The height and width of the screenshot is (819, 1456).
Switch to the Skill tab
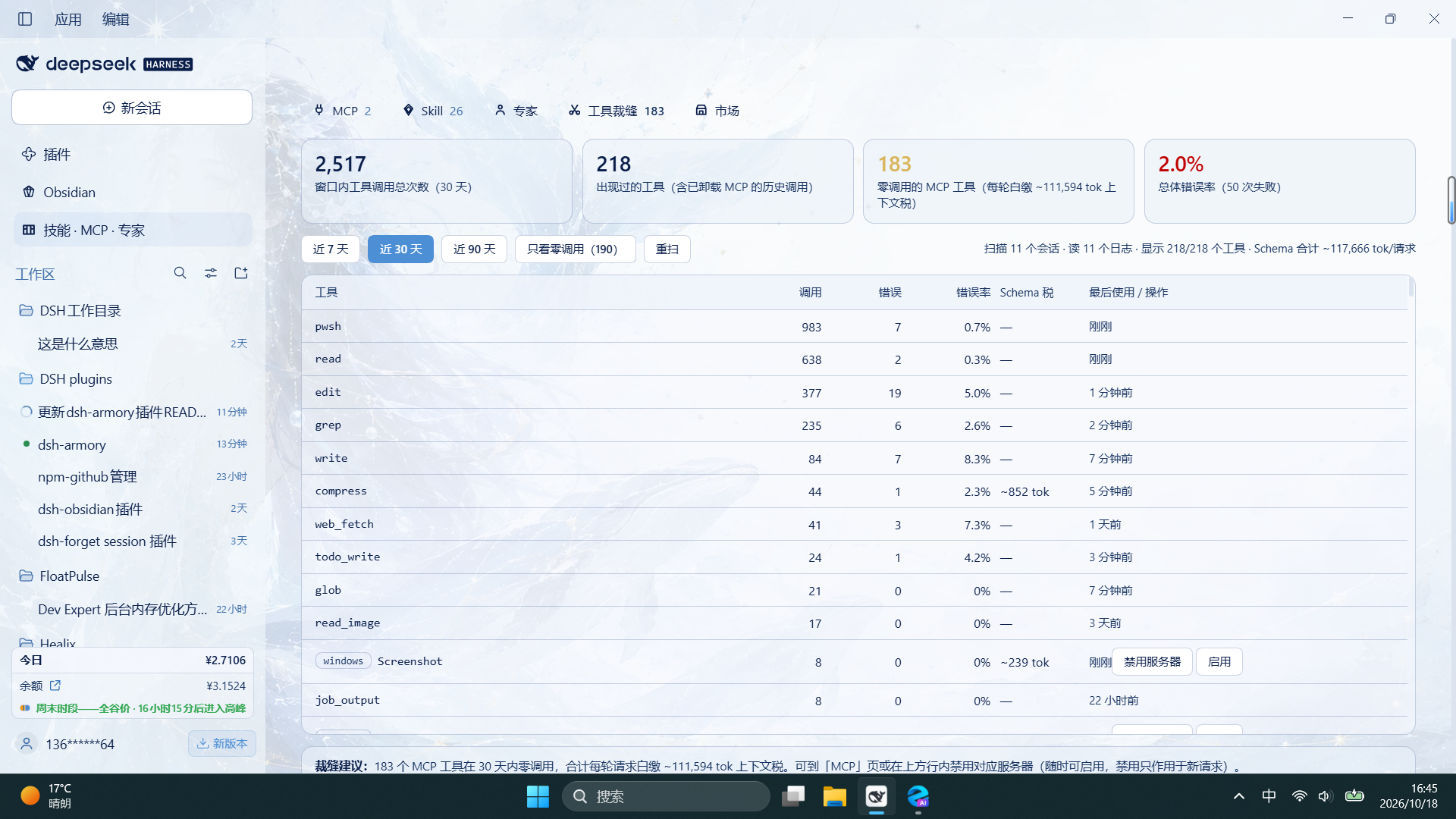pos(432,111)
